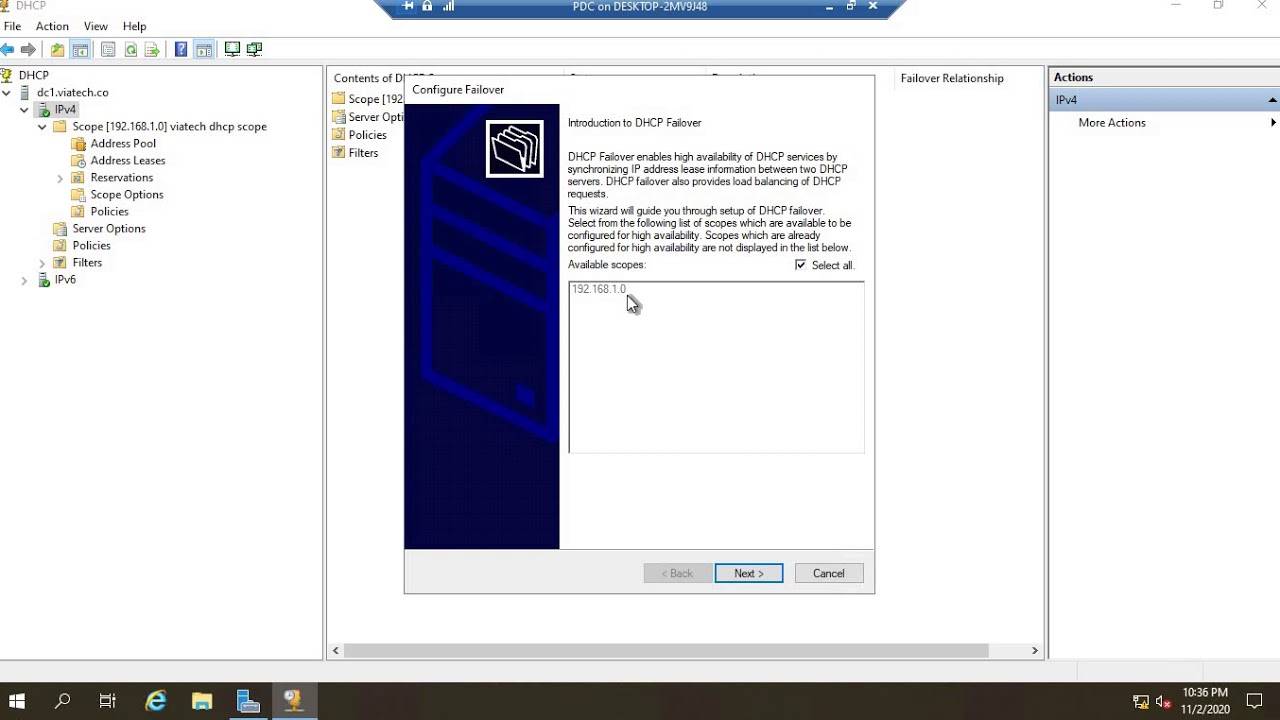This screenshot has width=1280, height=720.
Task: Select Server Options in the tree
Action: [109, 228]
